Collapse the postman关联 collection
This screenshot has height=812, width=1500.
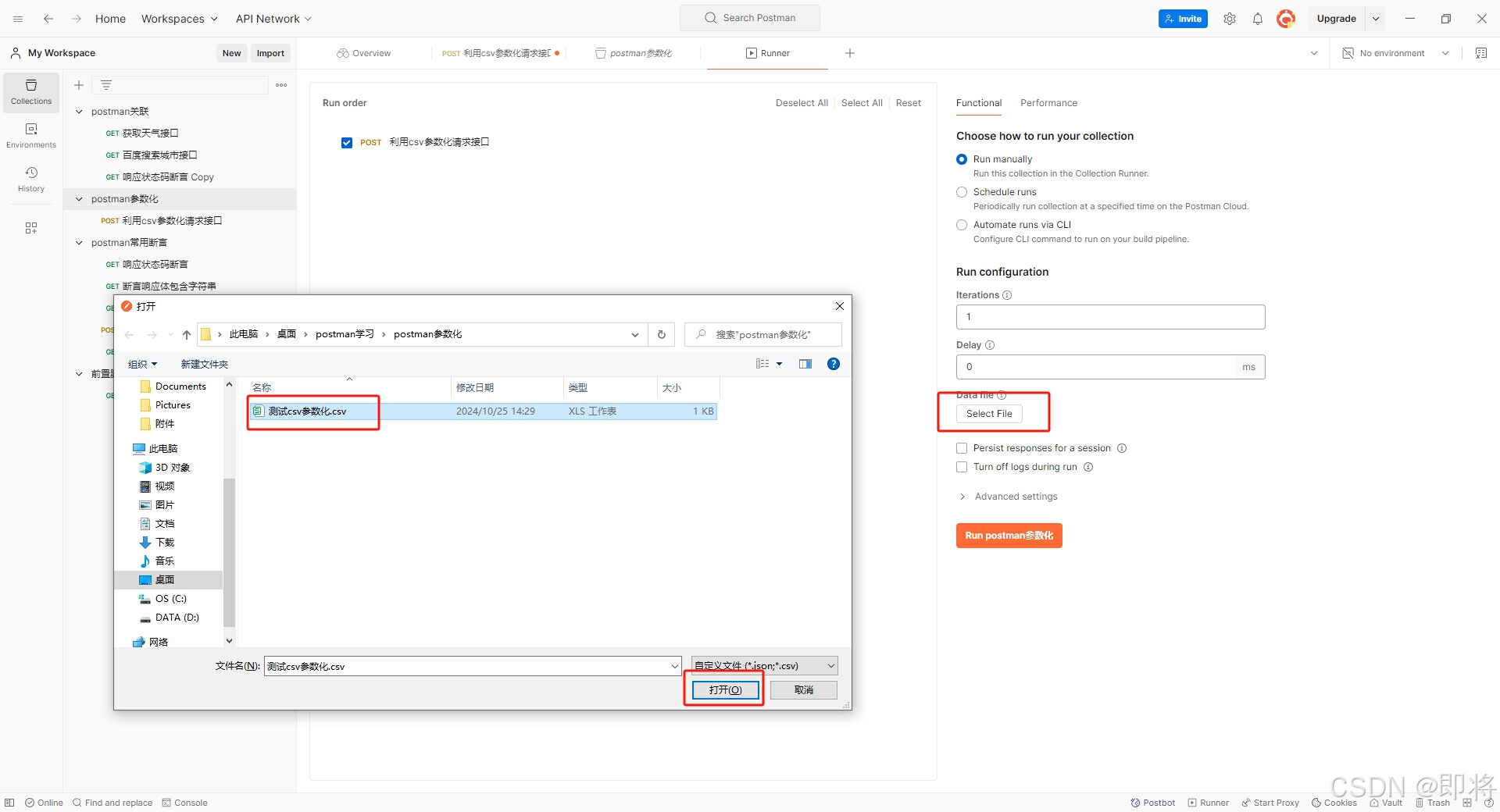click(79, 112)
